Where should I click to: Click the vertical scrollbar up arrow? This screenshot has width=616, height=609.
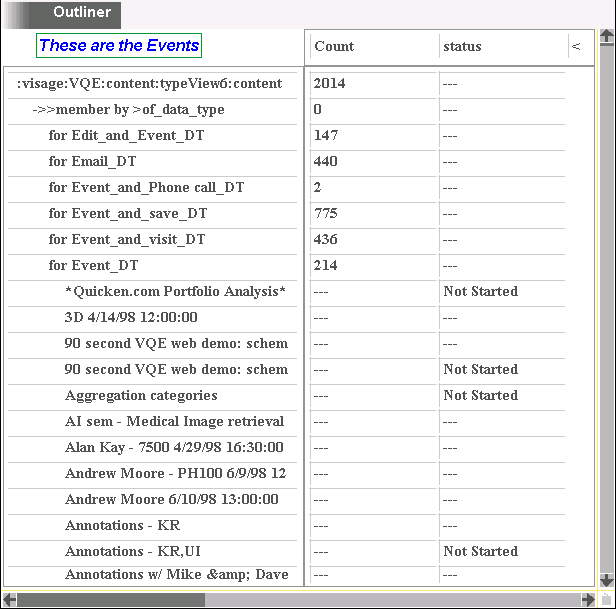(x=606, y=38)
